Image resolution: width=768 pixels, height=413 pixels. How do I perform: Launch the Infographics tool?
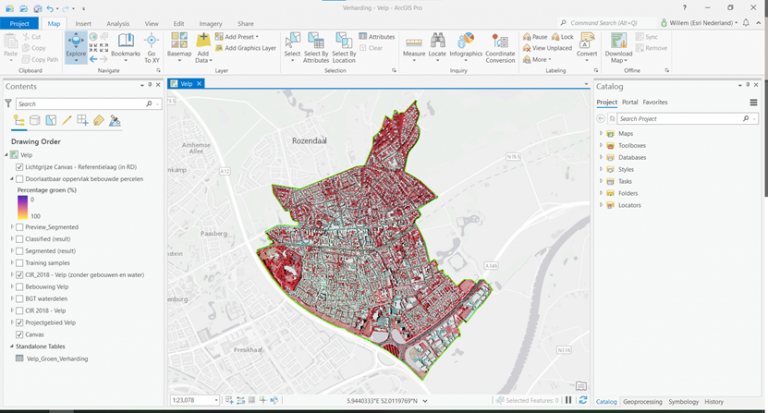pos(466,44)
